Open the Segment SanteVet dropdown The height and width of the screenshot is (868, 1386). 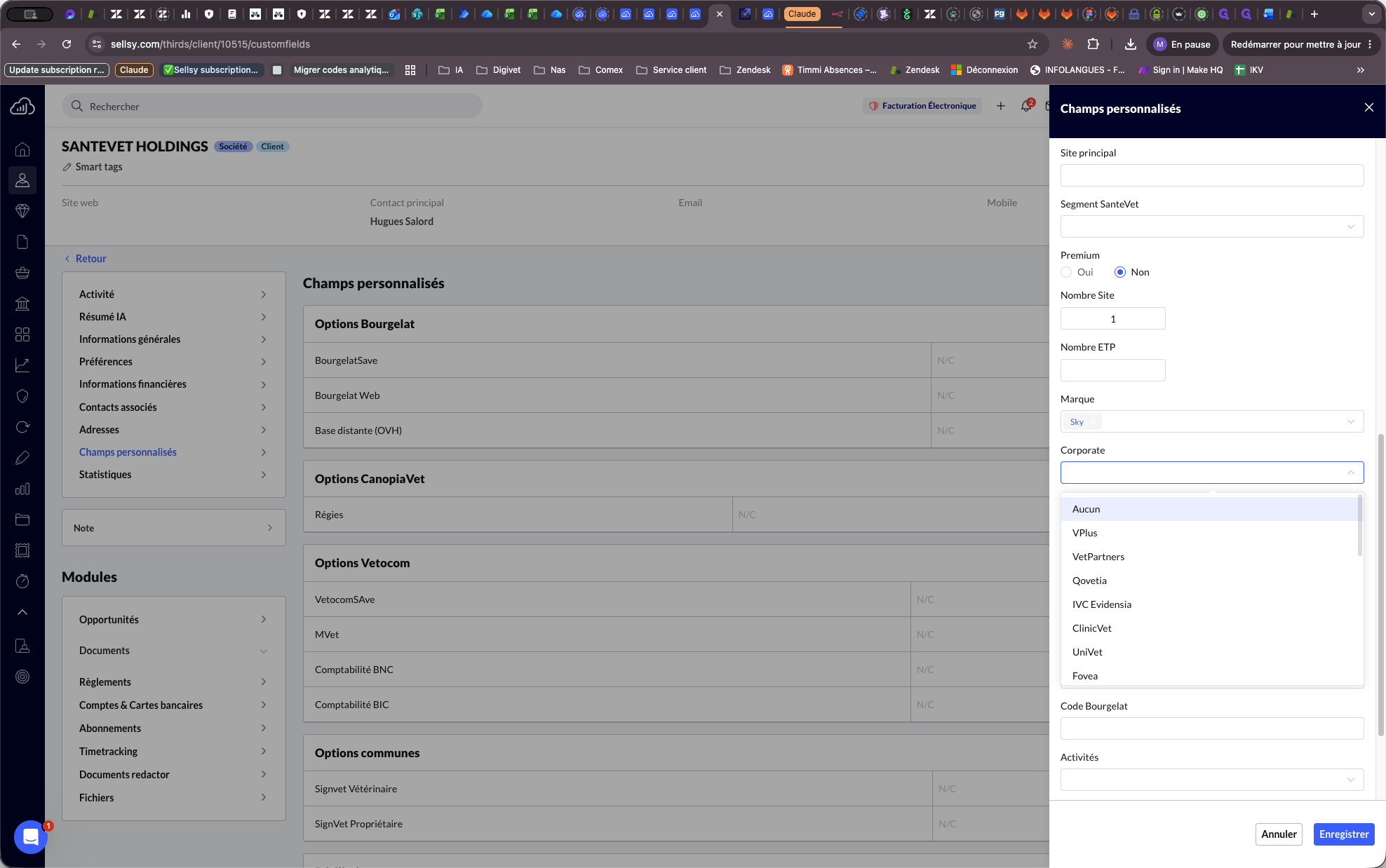tap(1212, 226)
